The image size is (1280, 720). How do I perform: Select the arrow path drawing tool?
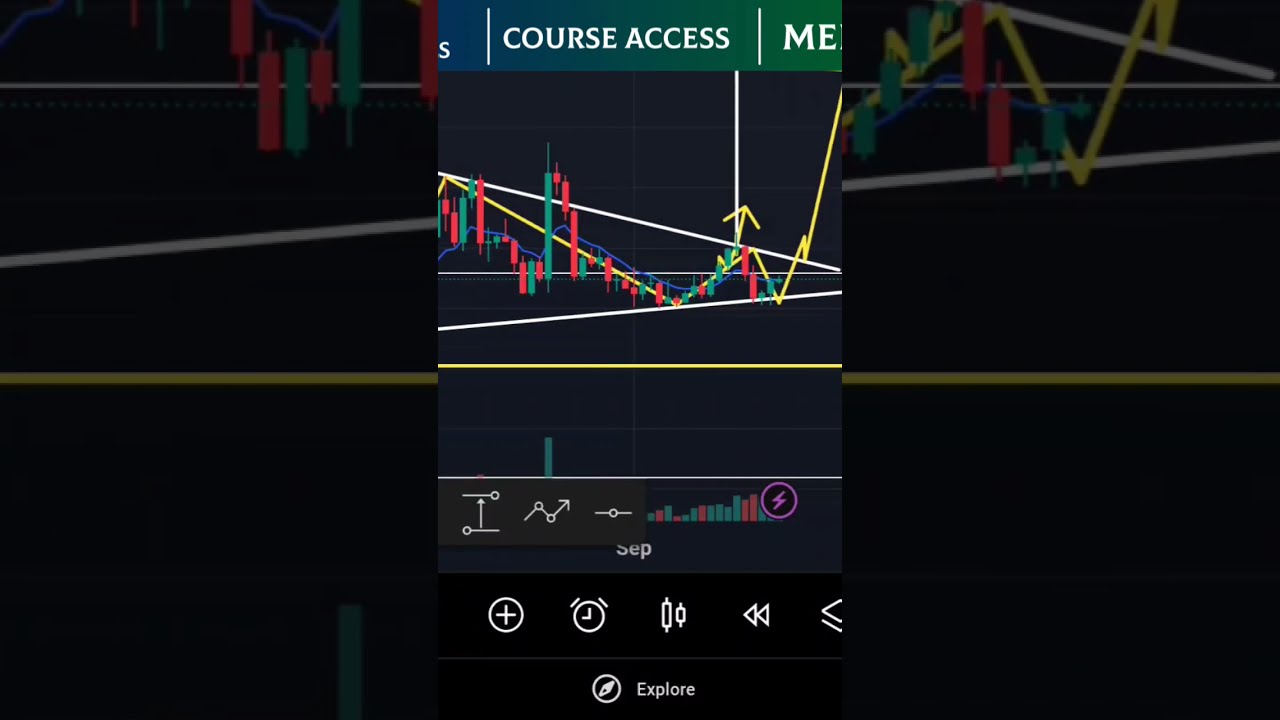point(547,512)
